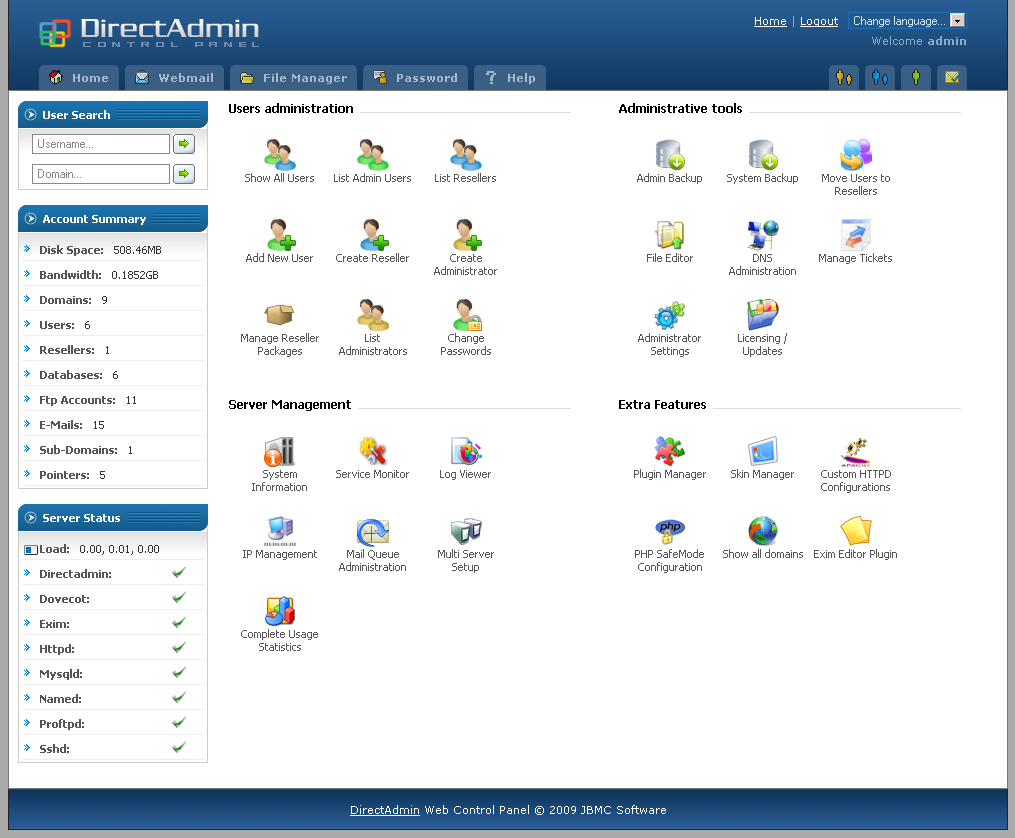Screen dimensions: 1015x838
Task: Open Manage Reseller Packages
Action: 280,328
